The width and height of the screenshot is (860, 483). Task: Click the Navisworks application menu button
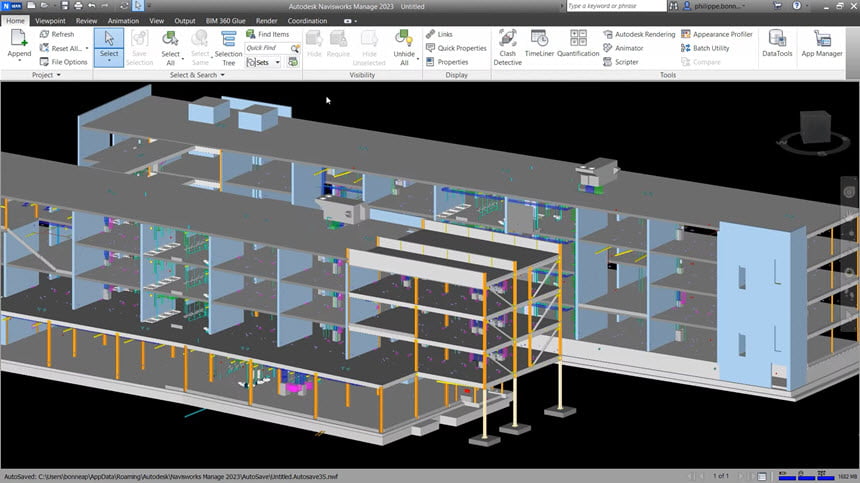[x=12, y=6]
